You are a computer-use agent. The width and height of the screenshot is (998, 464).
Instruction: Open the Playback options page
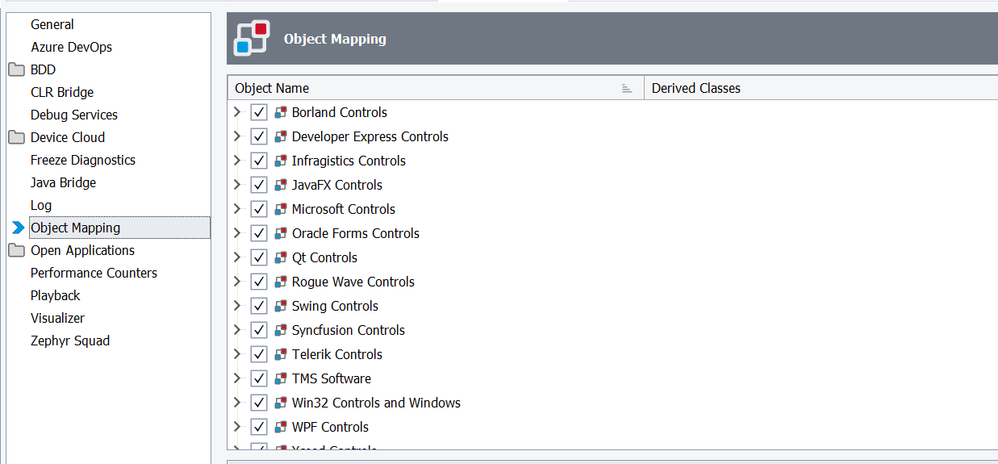coord(55,296)
